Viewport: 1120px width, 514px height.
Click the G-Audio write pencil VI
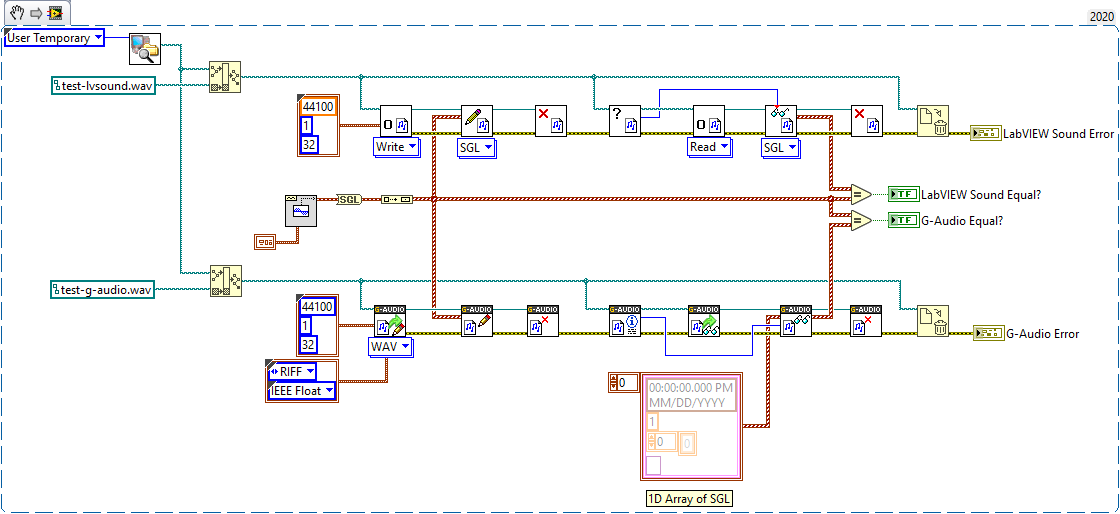476,322
